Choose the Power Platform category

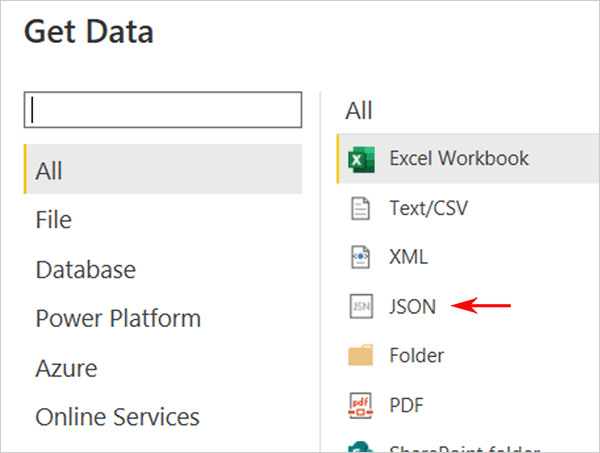point(118,318)
